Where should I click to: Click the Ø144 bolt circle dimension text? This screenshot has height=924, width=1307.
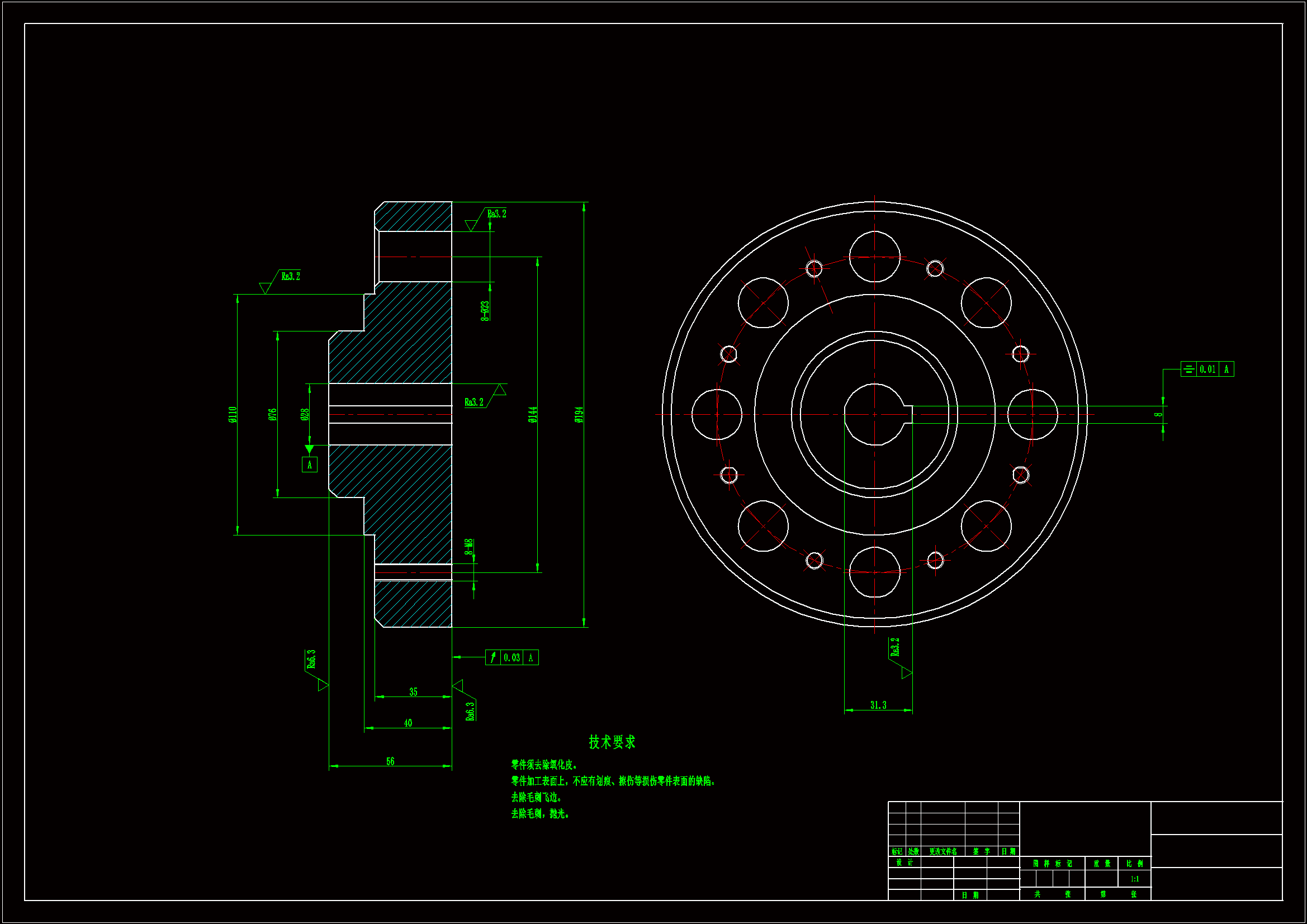(533, 414)
